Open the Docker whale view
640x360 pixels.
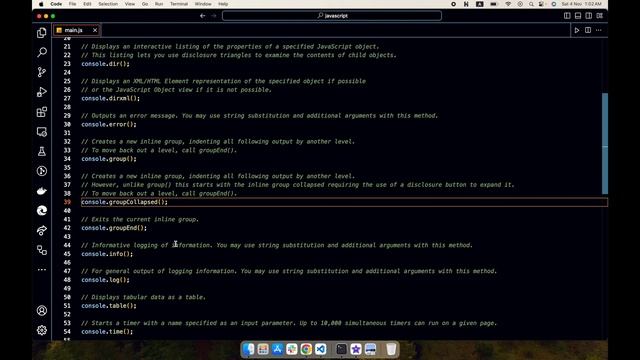click(42, 191)
